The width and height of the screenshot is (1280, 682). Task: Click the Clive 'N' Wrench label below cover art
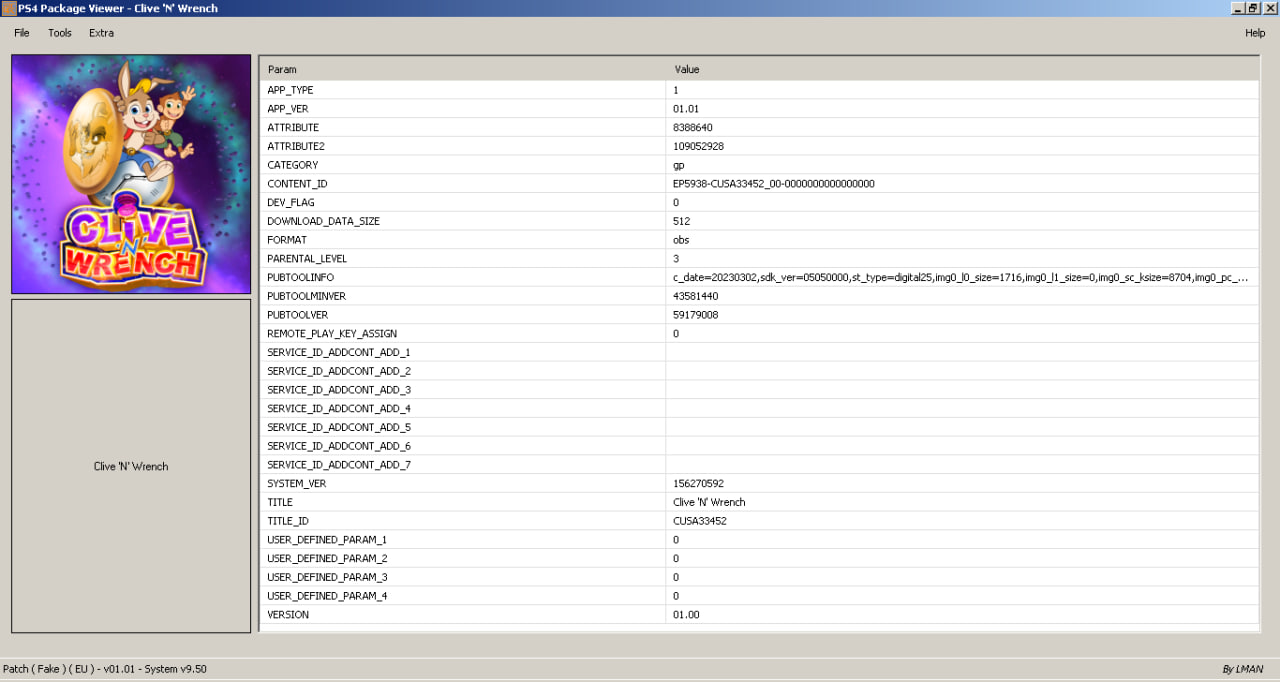click(x=131, y=467)
